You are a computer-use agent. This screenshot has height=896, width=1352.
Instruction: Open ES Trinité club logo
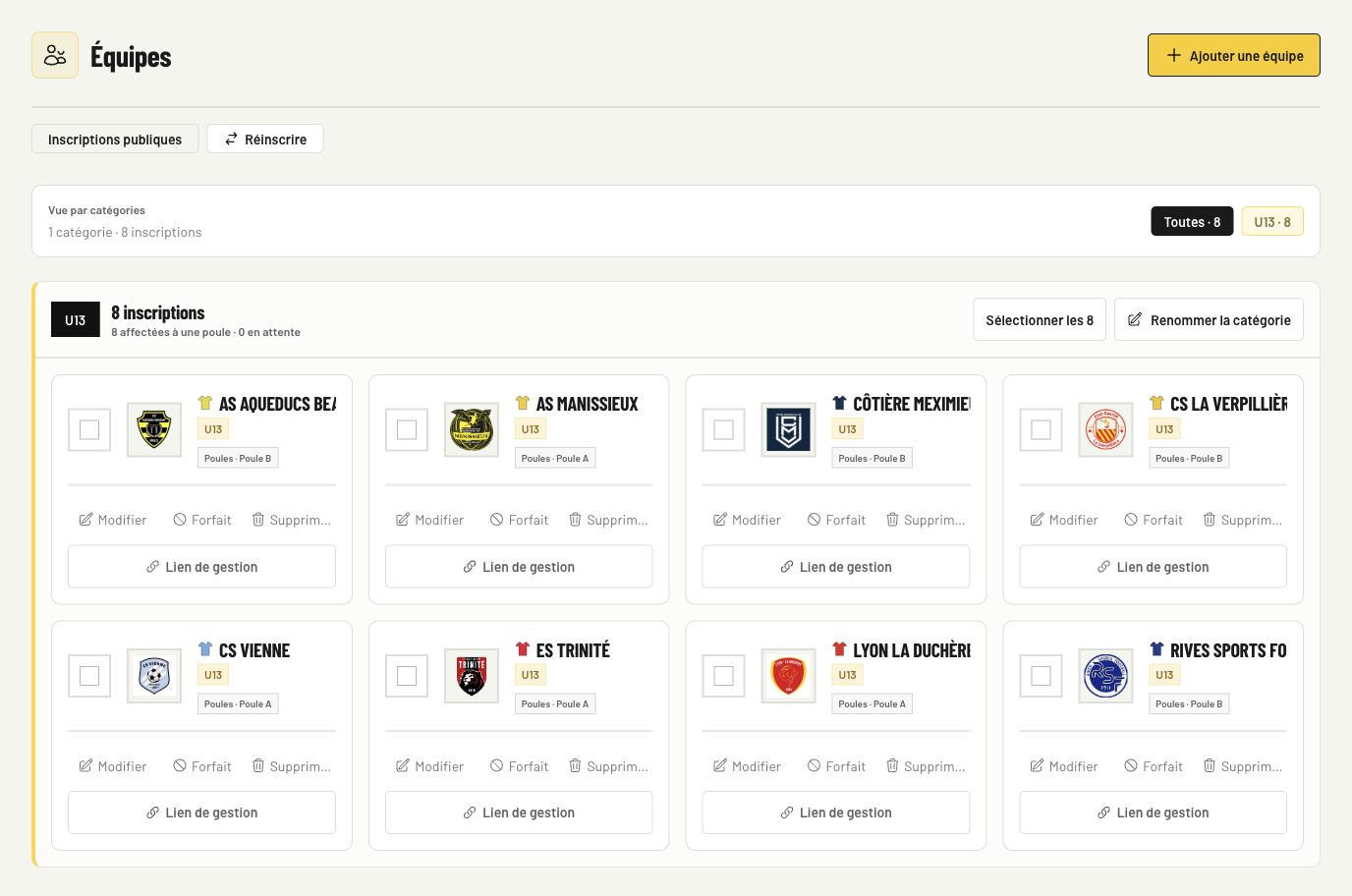coord(472,676)
